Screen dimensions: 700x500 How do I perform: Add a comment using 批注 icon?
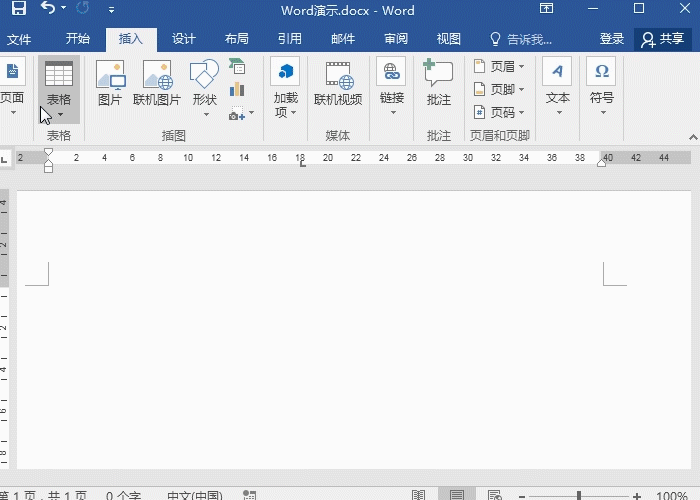pos(438,83)
